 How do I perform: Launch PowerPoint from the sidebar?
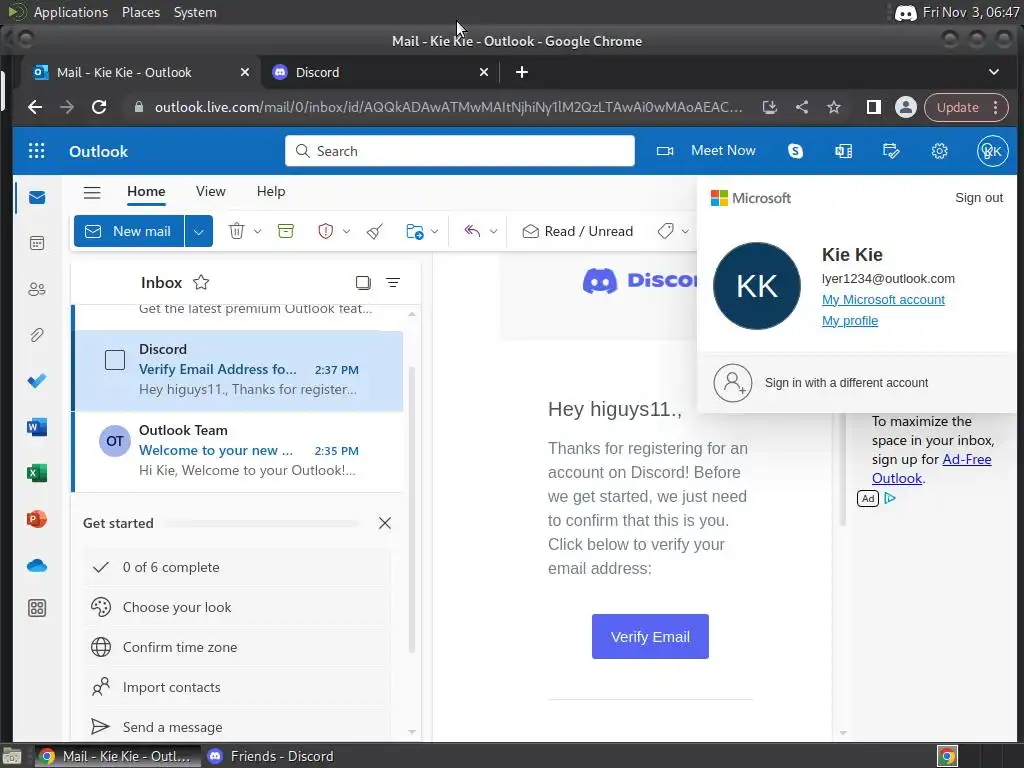[x=37, y=519]
